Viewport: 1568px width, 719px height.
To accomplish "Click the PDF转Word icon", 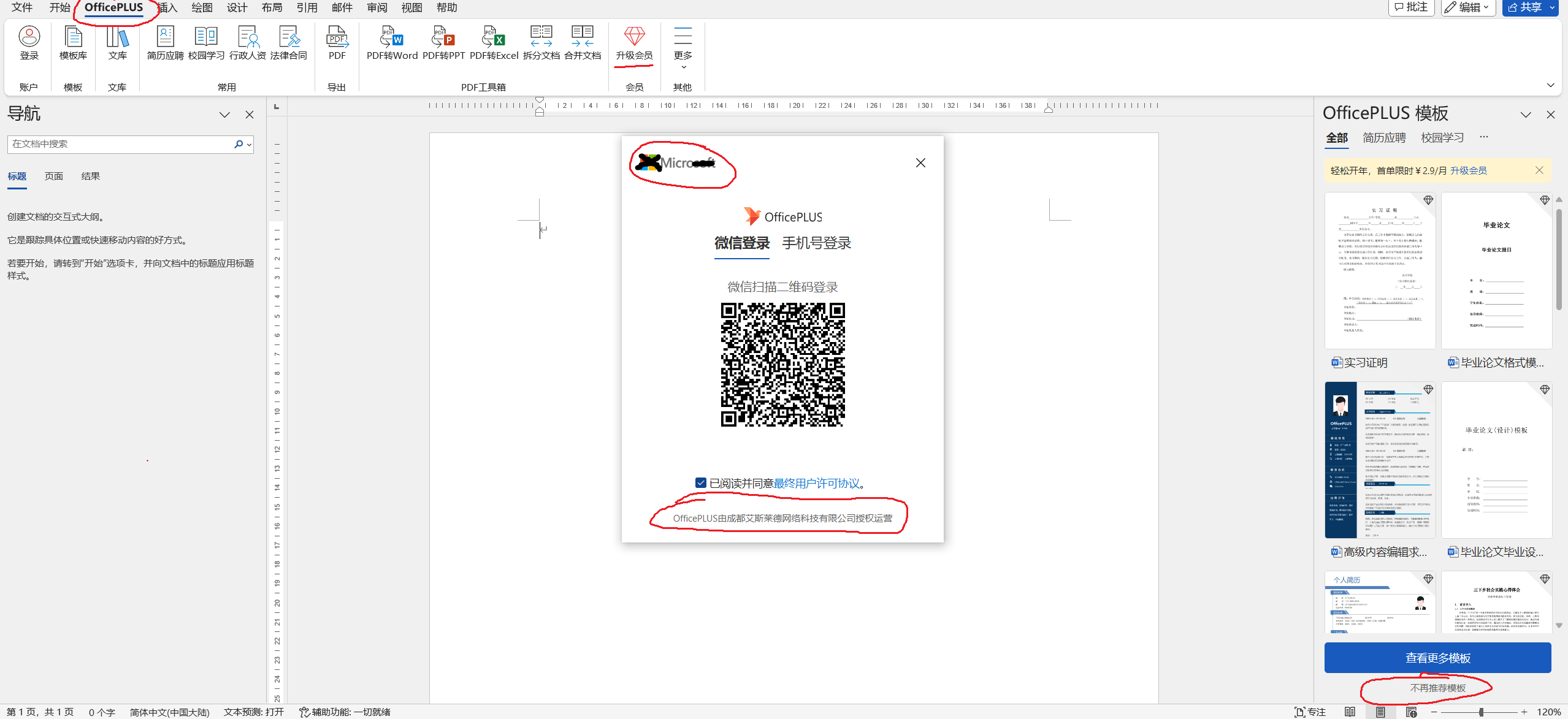I will pos(391,37).
